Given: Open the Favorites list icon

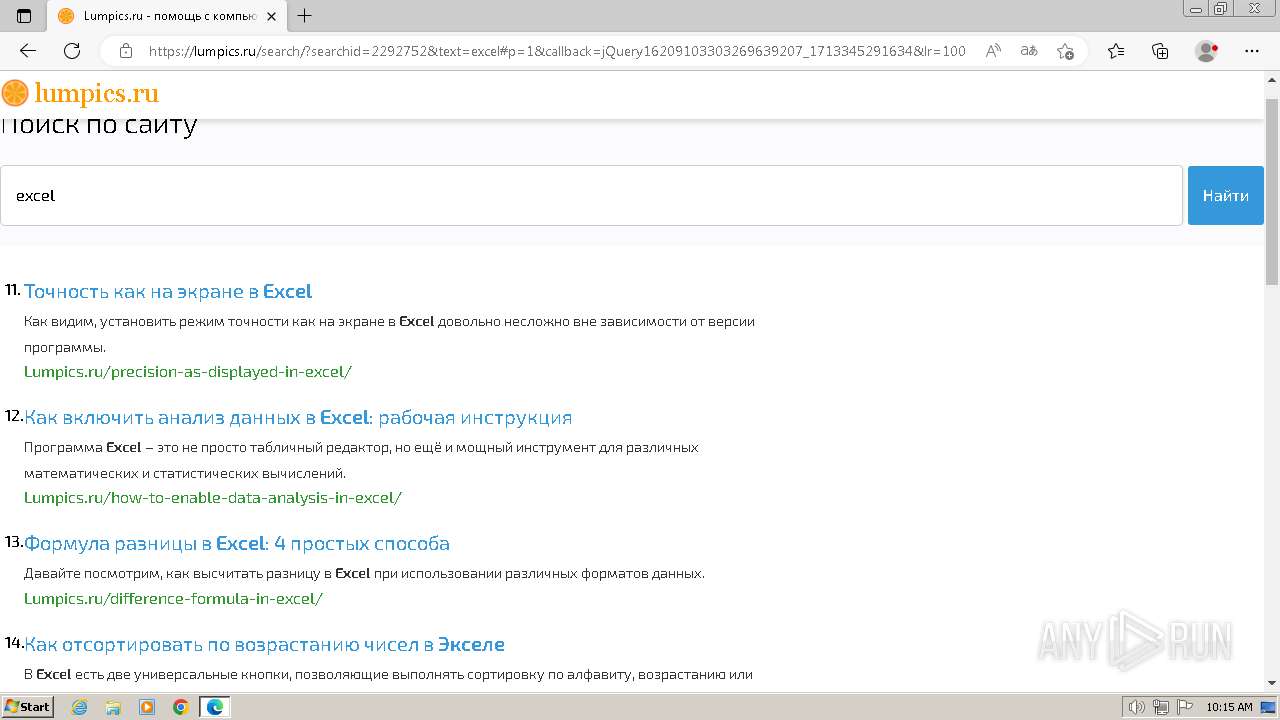Looking at the screenshot, I should (1116, 51).
